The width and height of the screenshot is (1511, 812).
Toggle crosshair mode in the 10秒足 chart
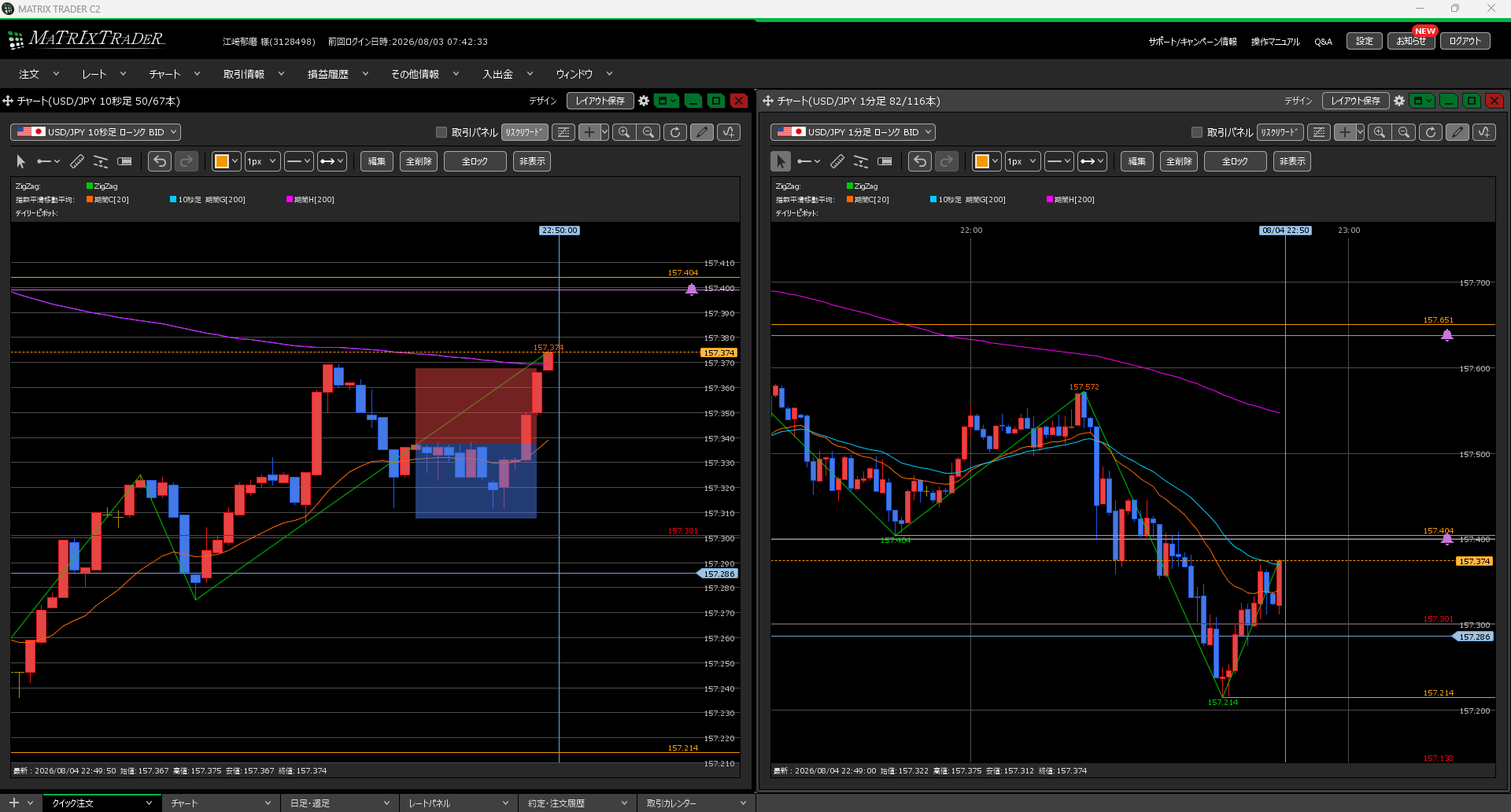(589, 132)
